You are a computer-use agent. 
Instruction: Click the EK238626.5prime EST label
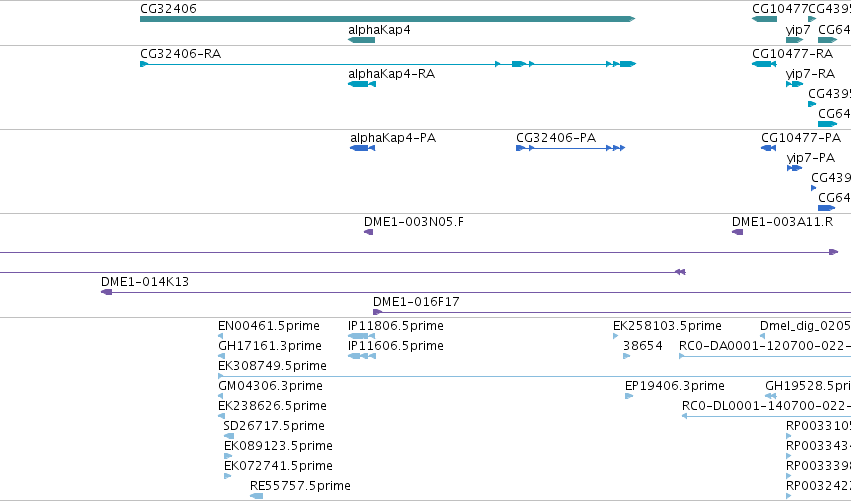(x=272, y=406)
